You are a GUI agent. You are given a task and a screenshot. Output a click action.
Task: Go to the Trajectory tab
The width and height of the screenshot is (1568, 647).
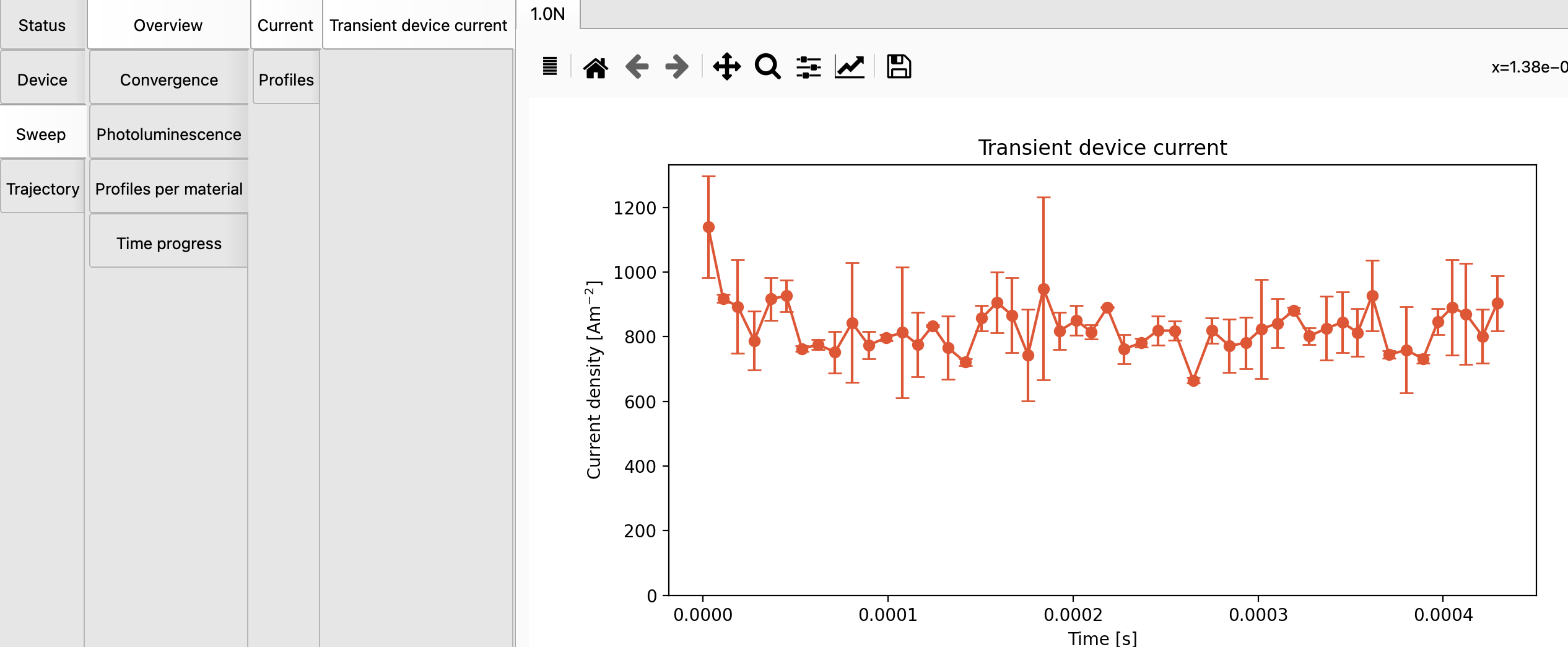[x=43, y=189]
